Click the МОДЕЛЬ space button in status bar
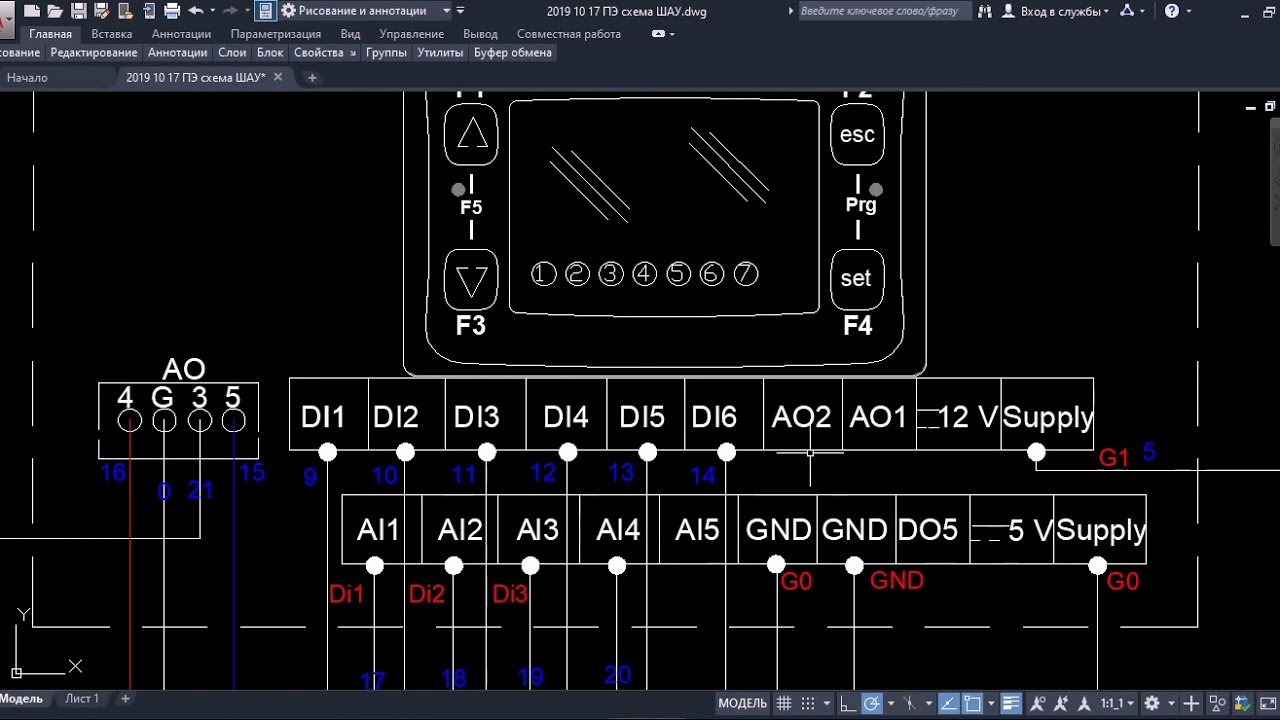 coord(743,703)
